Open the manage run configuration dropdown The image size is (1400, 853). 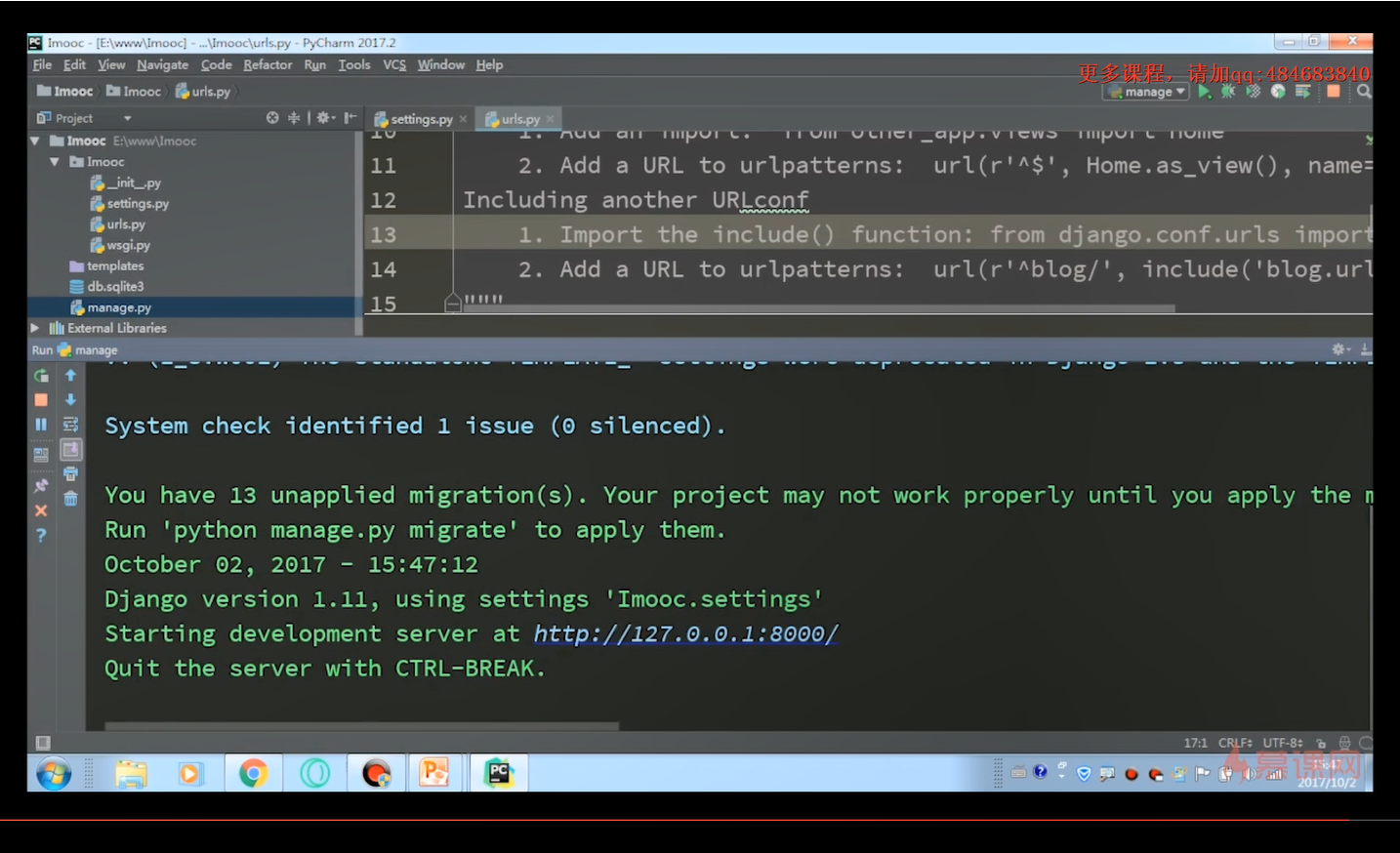click(1147, 92)
